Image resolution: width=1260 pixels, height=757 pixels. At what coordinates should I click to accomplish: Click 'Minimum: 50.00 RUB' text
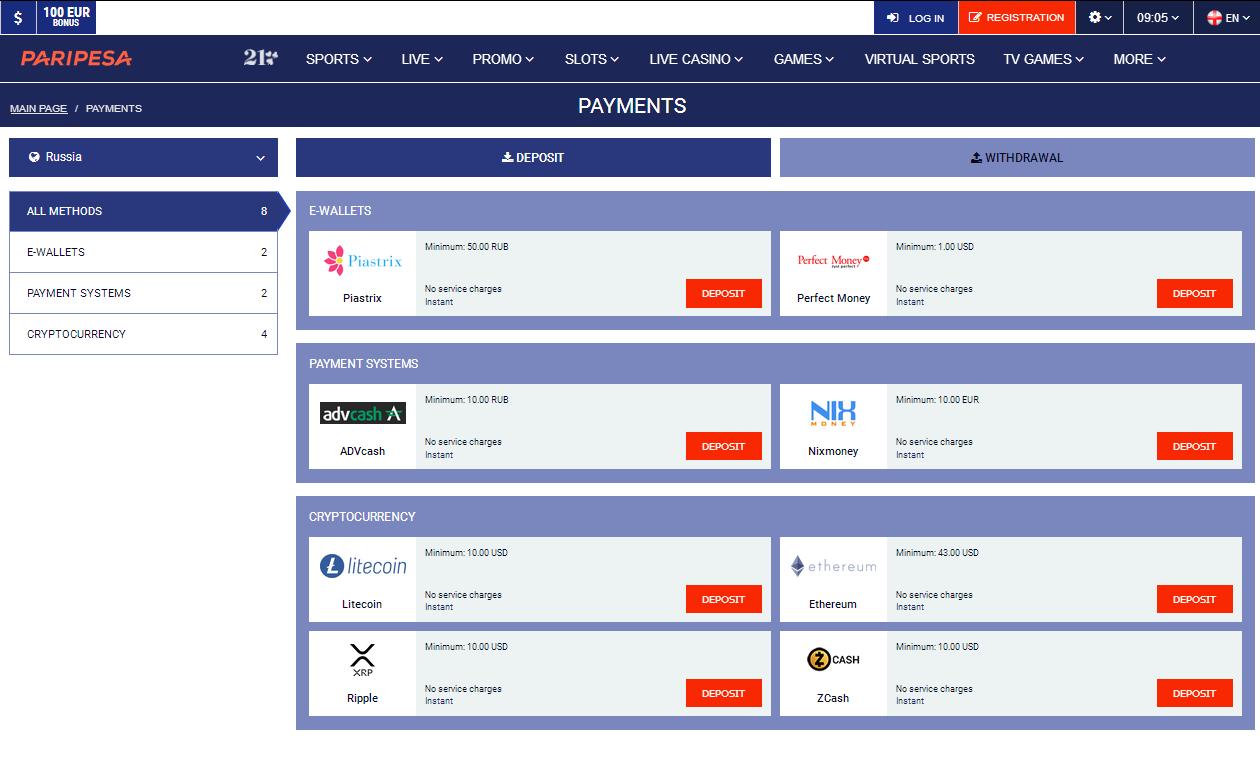click(x=466, y=247)
